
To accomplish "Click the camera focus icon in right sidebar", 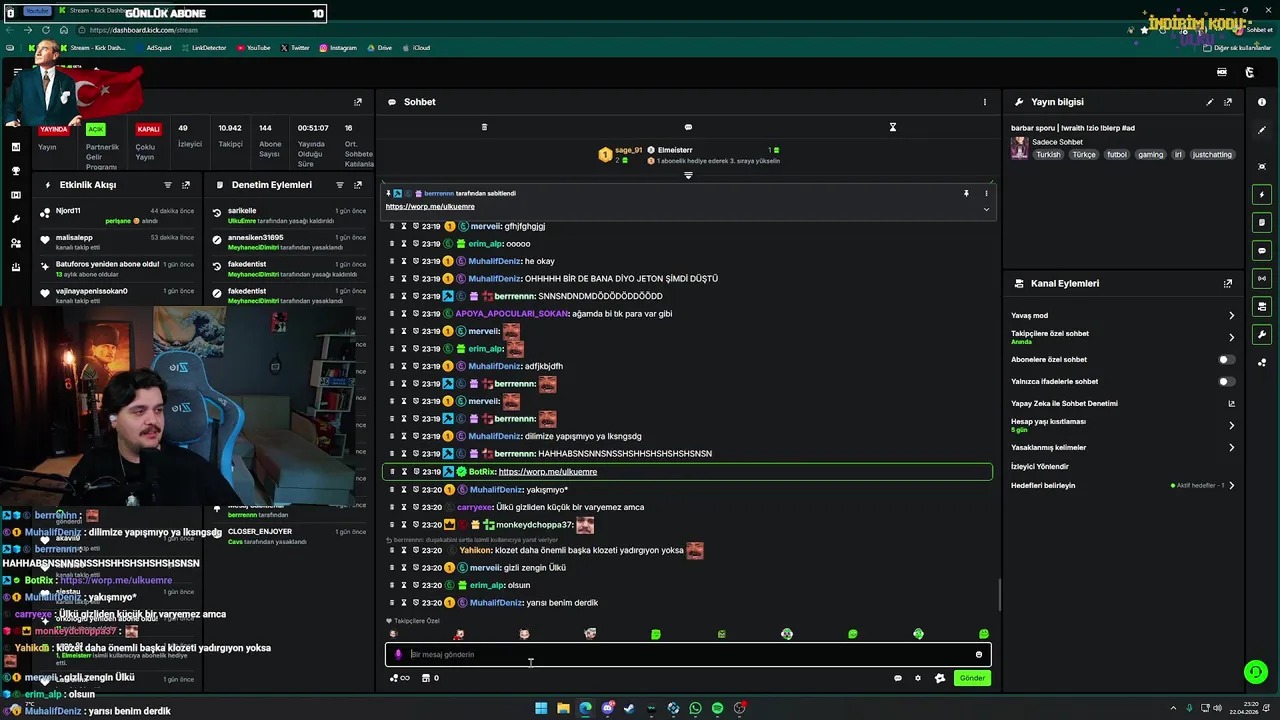I will (1262, 166).
